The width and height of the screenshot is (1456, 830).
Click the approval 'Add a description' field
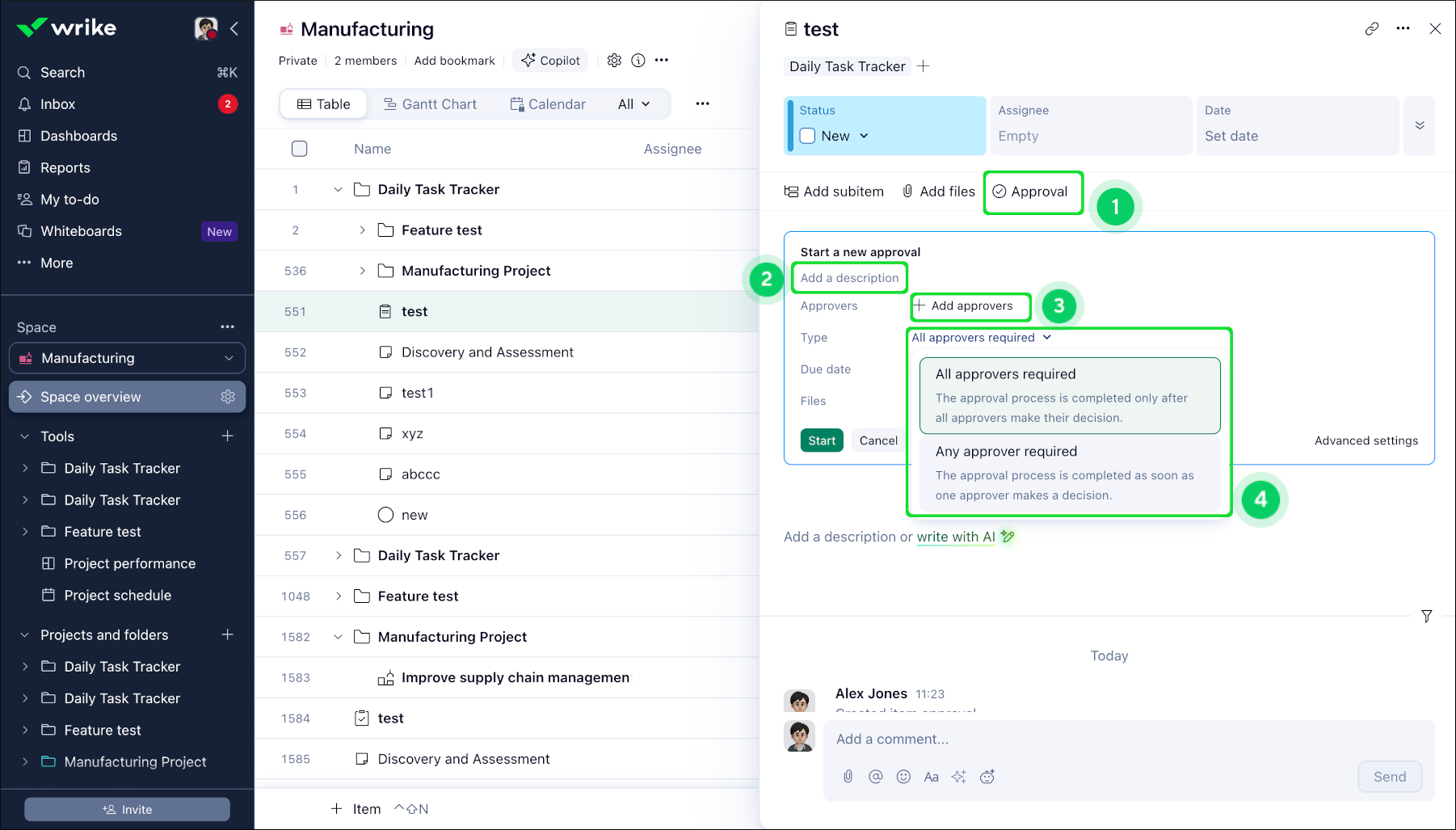pyautogui.click(x=849, y=278)
